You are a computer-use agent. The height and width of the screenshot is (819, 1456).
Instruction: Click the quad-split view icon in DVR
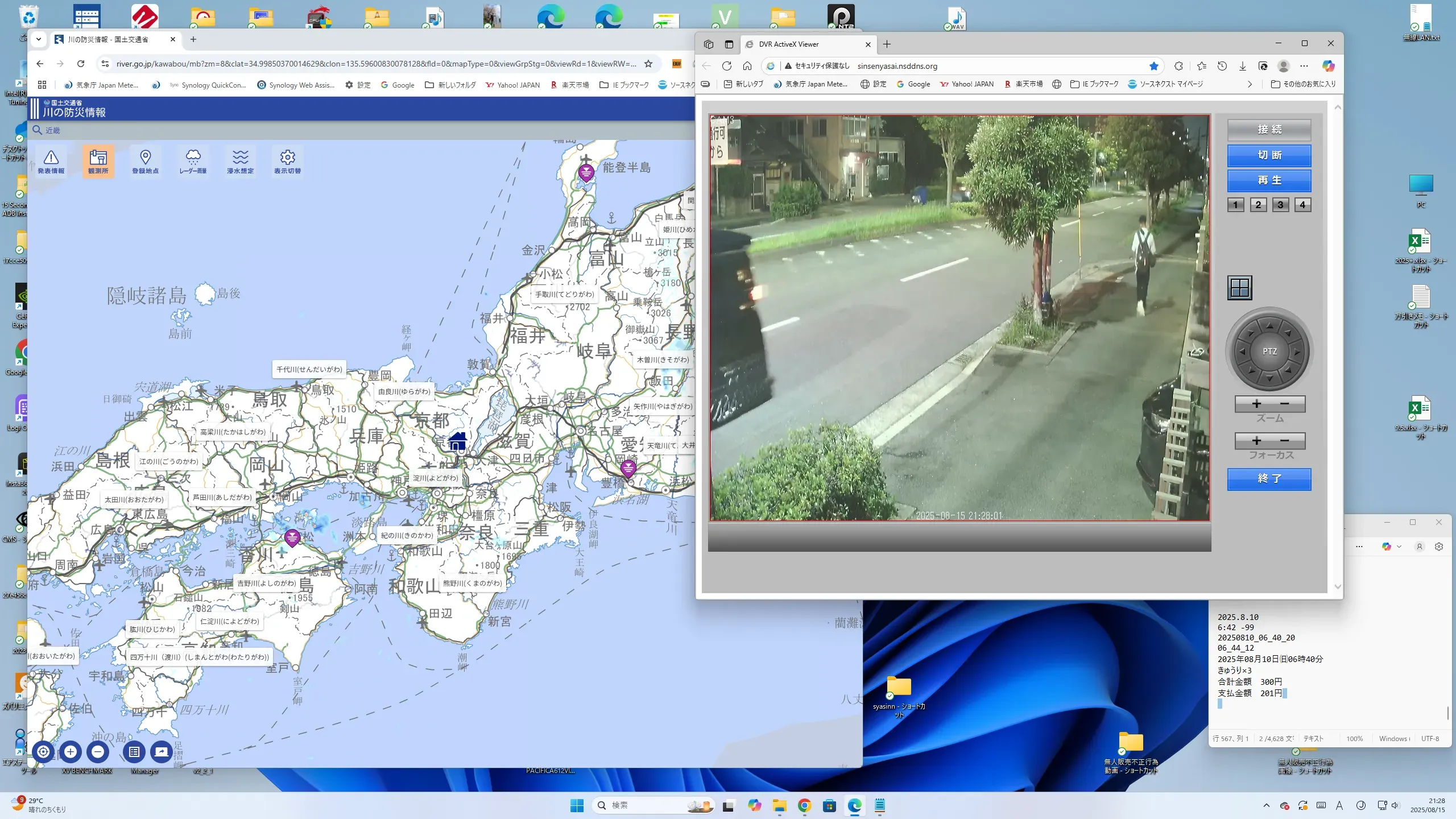[1240, 288]
